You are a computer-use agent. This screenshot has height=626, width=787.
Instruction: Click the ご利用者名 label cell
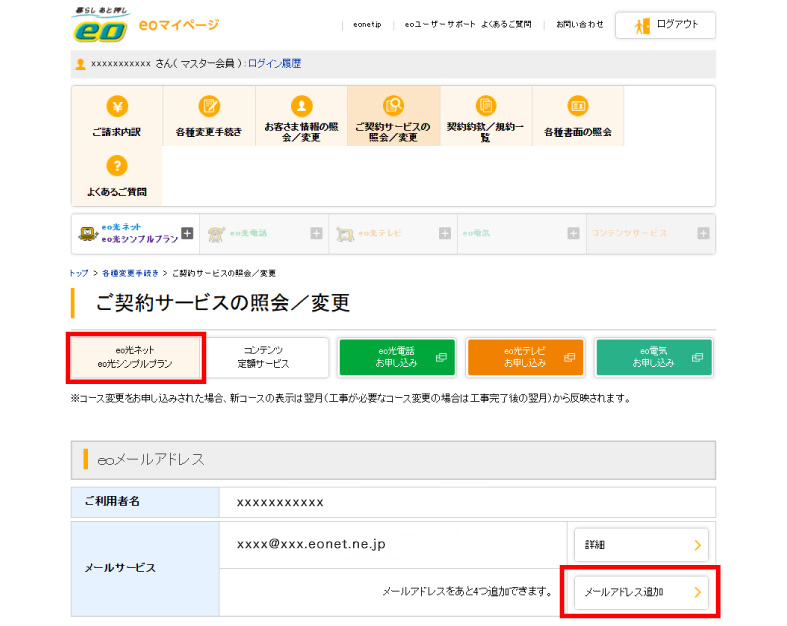tap(145, 502)
